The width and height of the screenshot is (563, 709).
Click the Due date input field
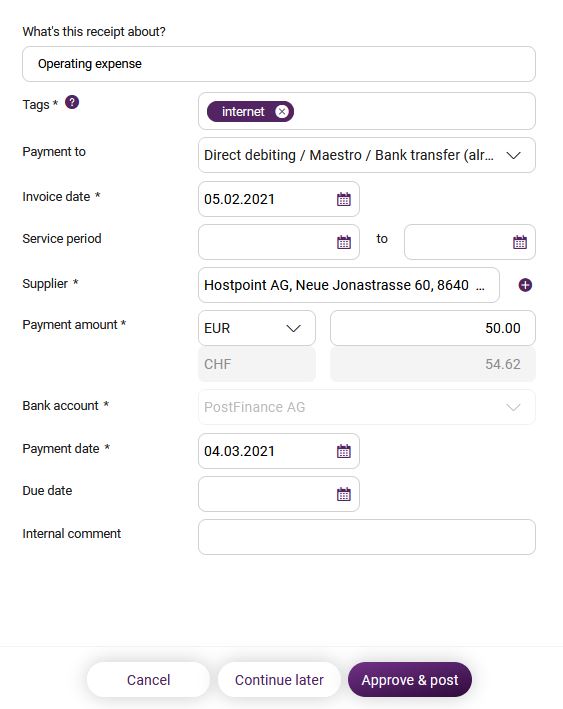coord(279,494)
